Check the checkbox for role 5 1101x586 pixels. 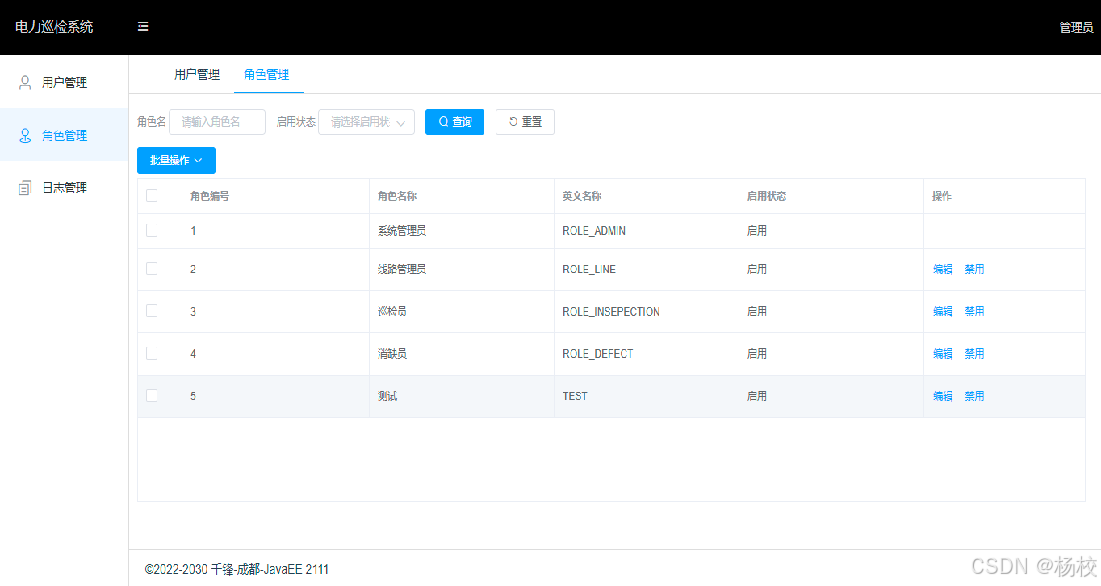(x=152, y=396)
